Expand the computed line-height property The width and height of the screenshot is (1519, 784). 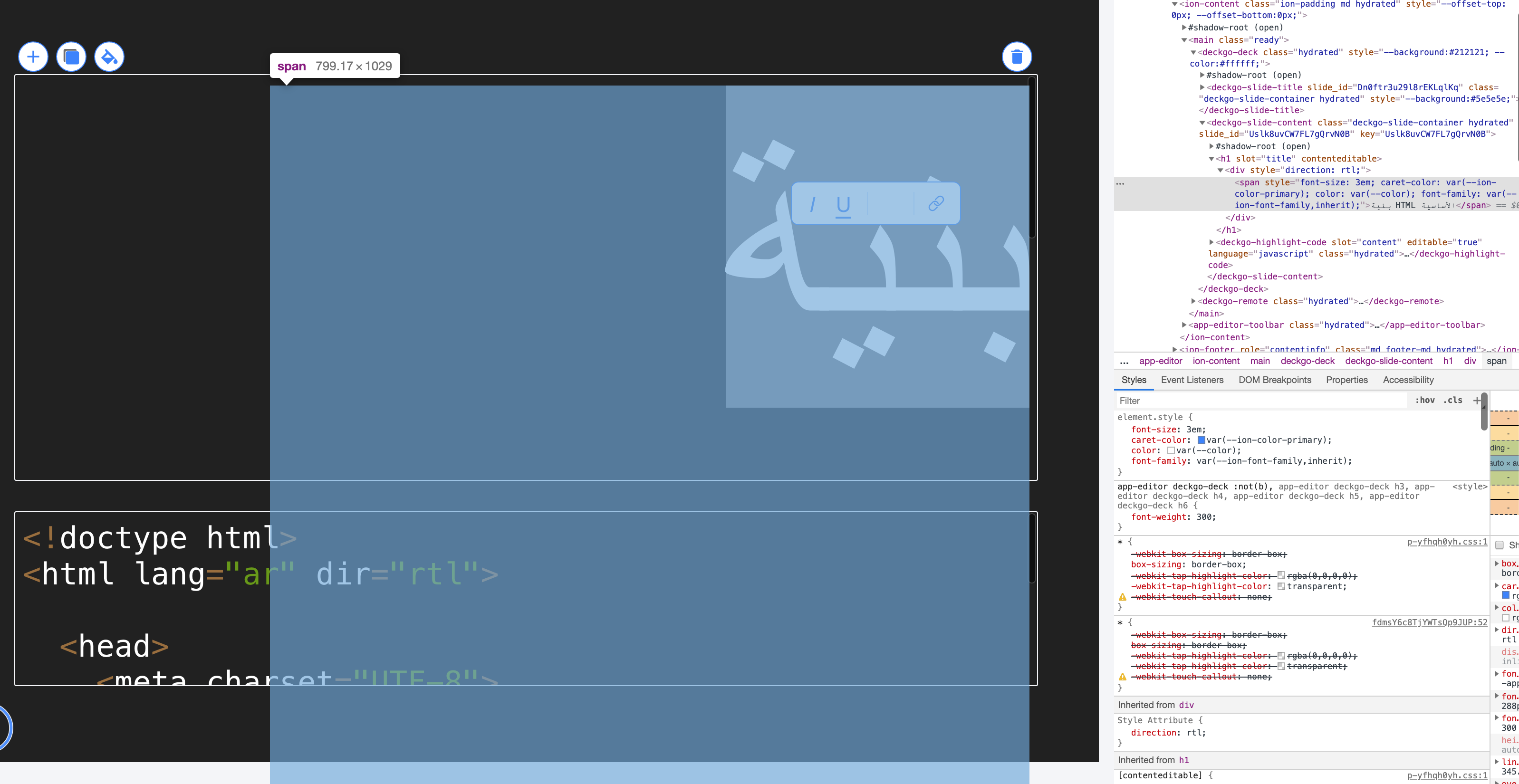1497,762
